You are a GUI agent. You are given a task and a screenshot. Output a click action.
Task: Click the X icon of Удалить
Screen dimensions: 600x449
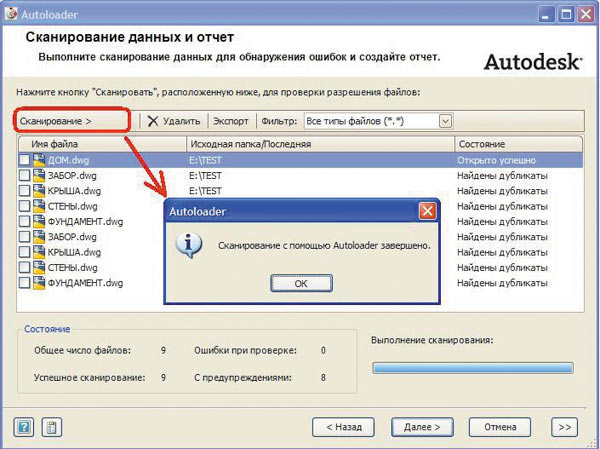pyautogui.click(x=153, y=121)
